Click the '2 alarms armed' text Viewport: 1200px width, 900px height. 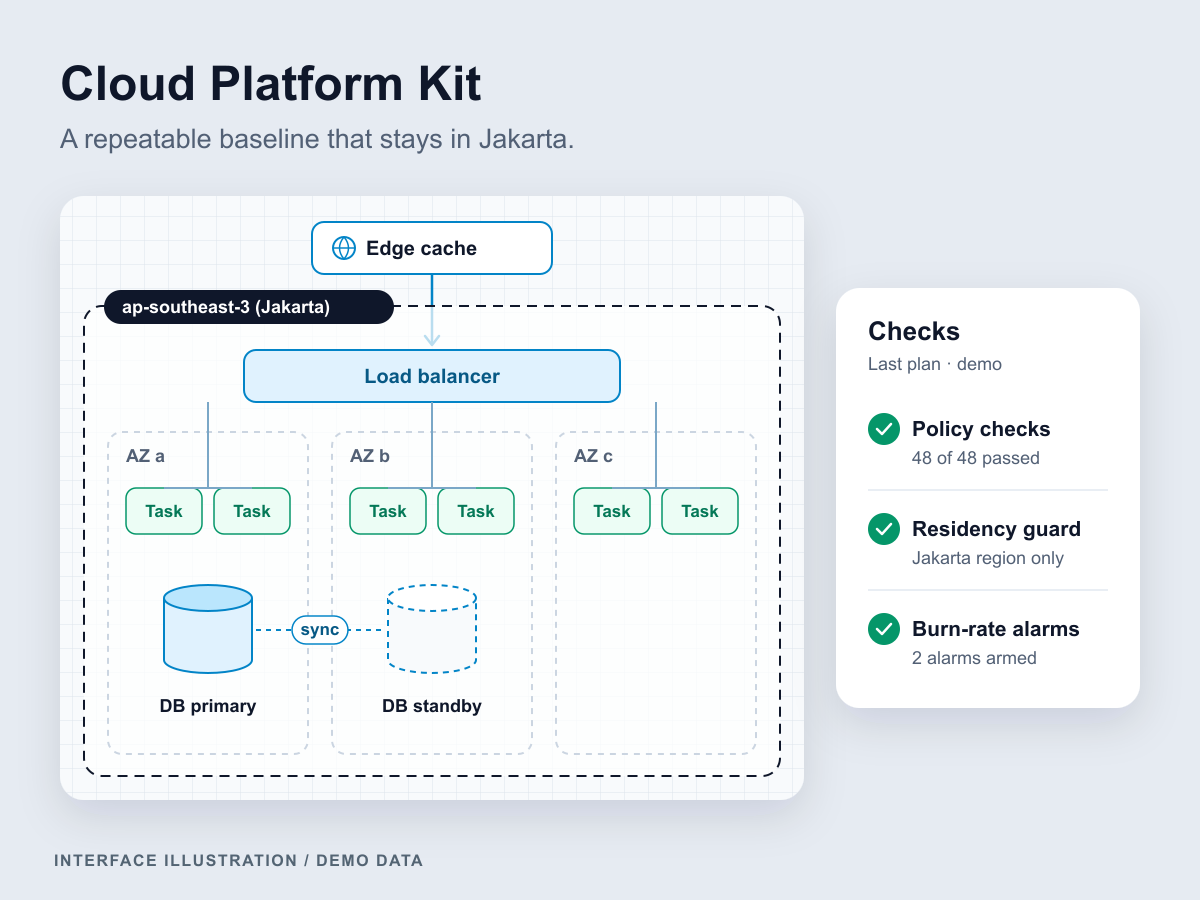(x=974, y=658)
